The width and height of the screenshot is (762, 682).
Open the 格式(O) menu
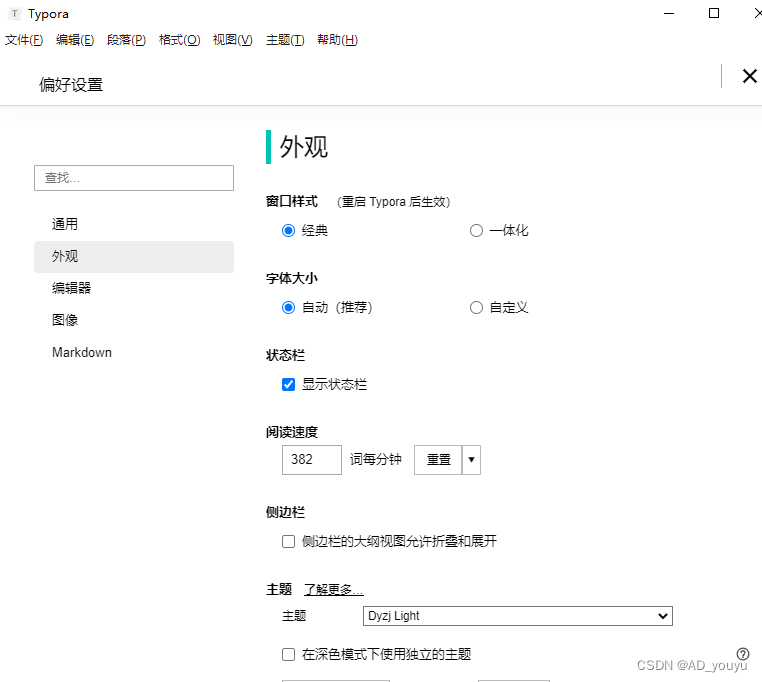pos(179,40)
